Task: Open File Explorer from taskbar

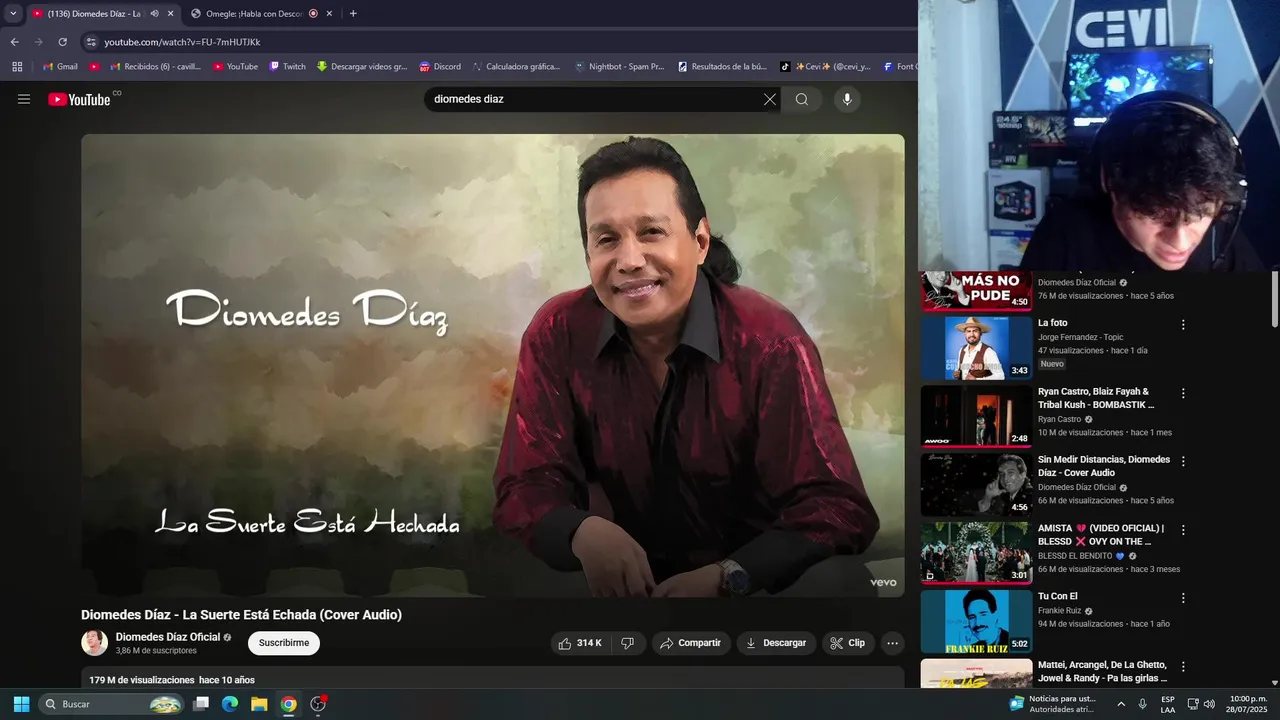Action: 259,704
